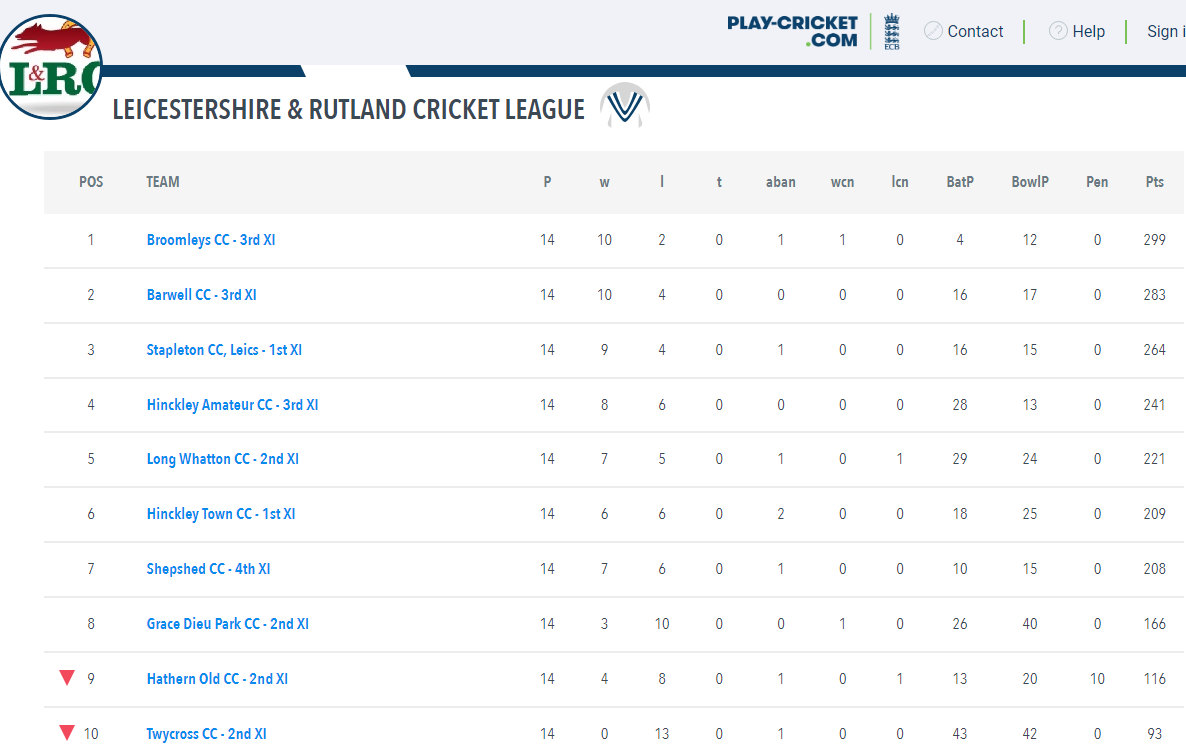The width and height of the screenshot is (1186, 754).
Task: Open Barwell CC - 3rd XI team page
Action: click(201, 295)
